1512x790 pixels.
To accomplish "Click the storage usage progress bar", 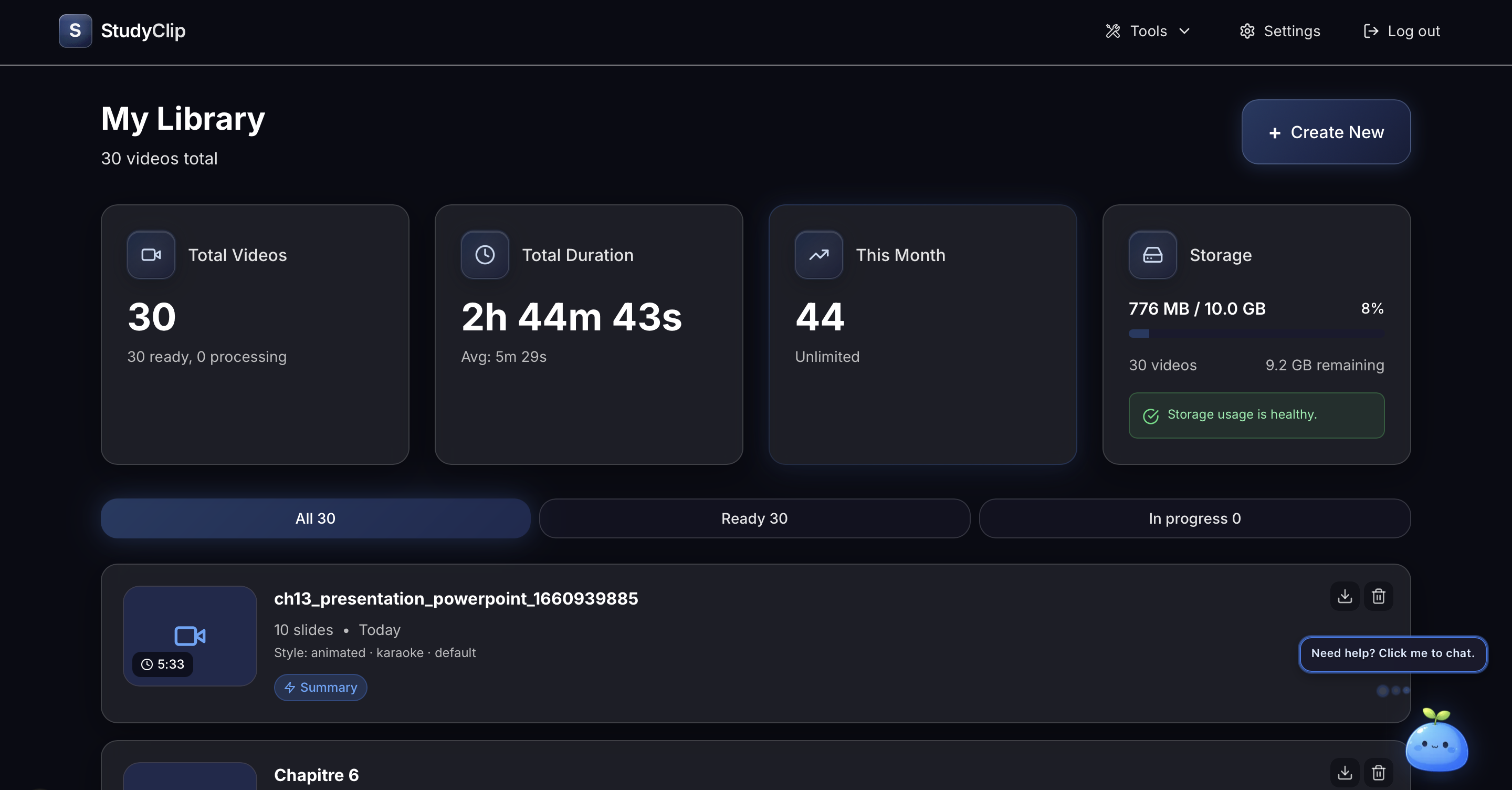I will pos(1256,334).
